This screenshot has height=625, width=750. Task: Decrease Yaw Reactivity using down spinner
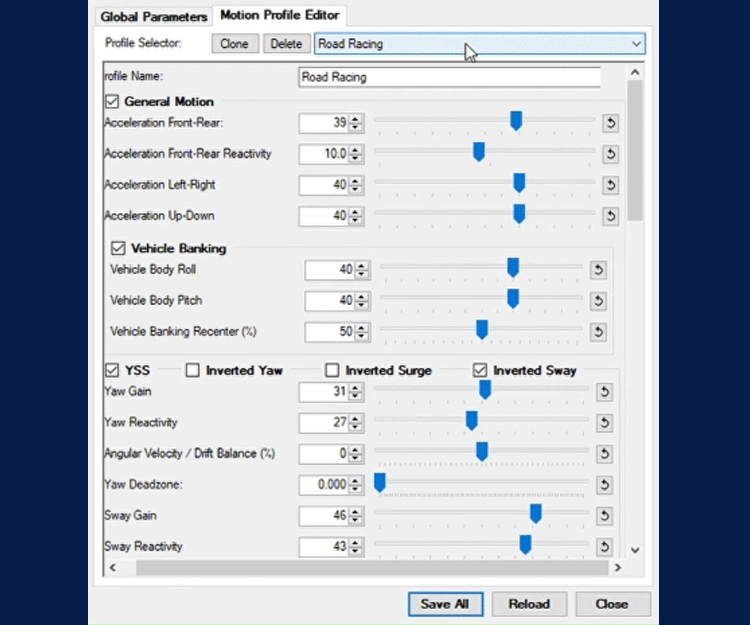355,428
